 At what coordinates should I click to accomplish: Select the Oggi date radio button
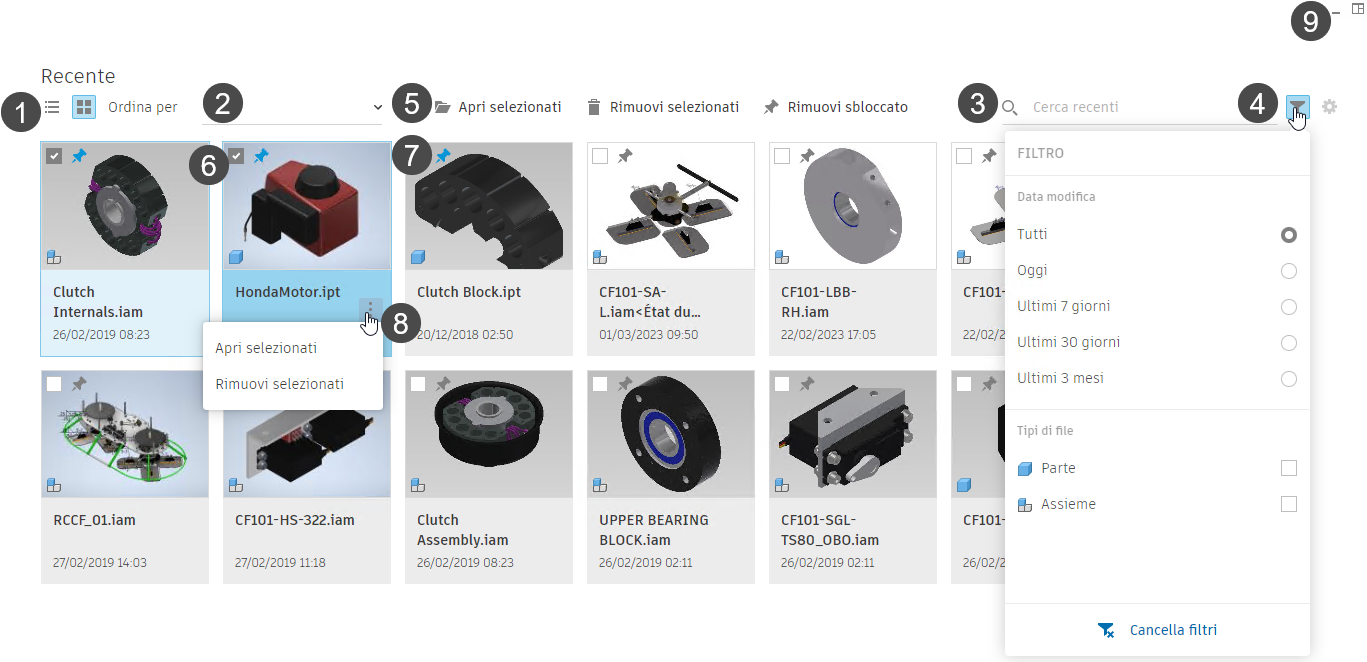click(1289, 271)
